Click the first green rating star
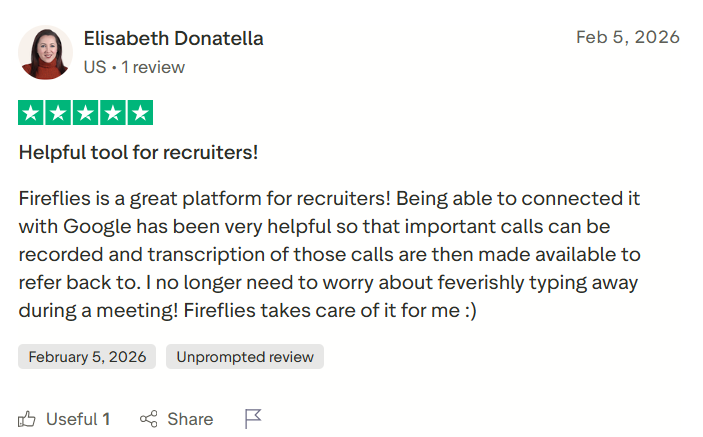 coord(30,113)
